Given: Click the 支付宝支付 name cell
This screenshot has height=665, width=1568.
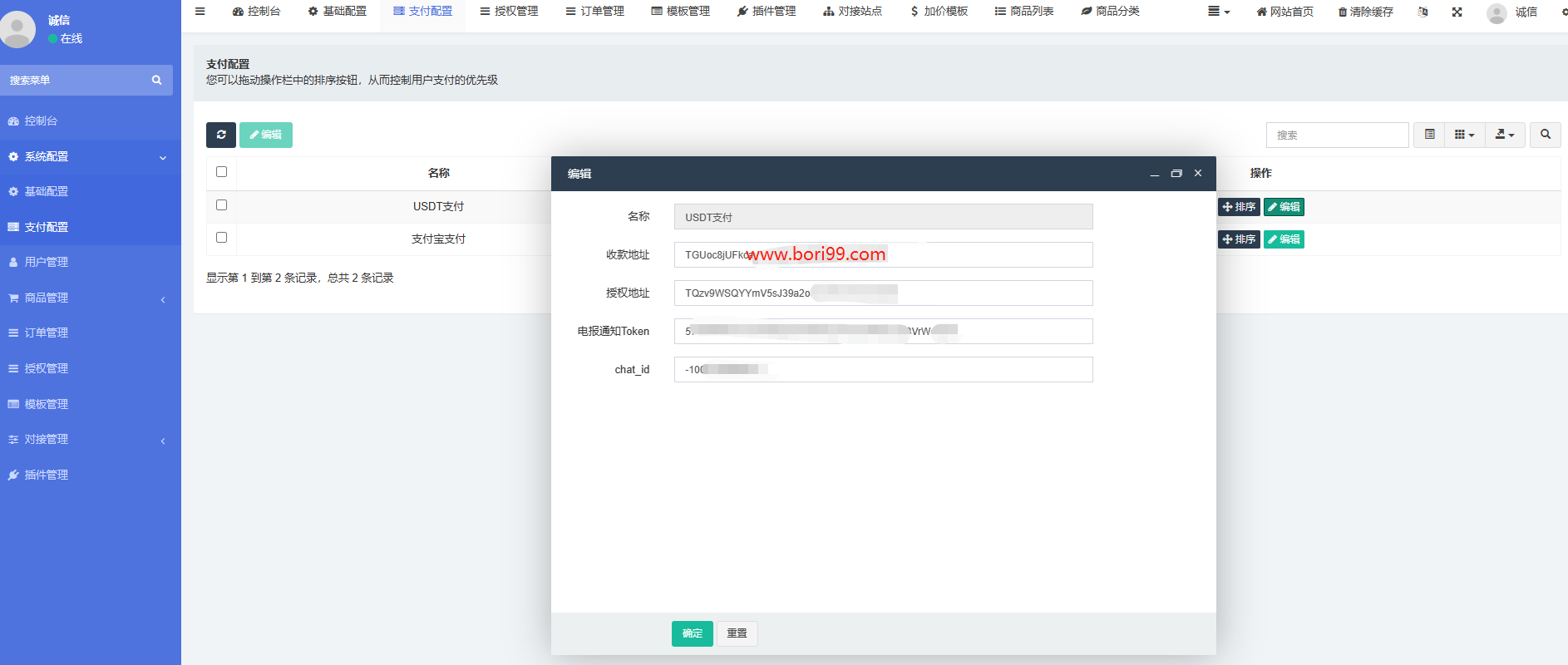Looking at the screenshot, I should [438, 239].
